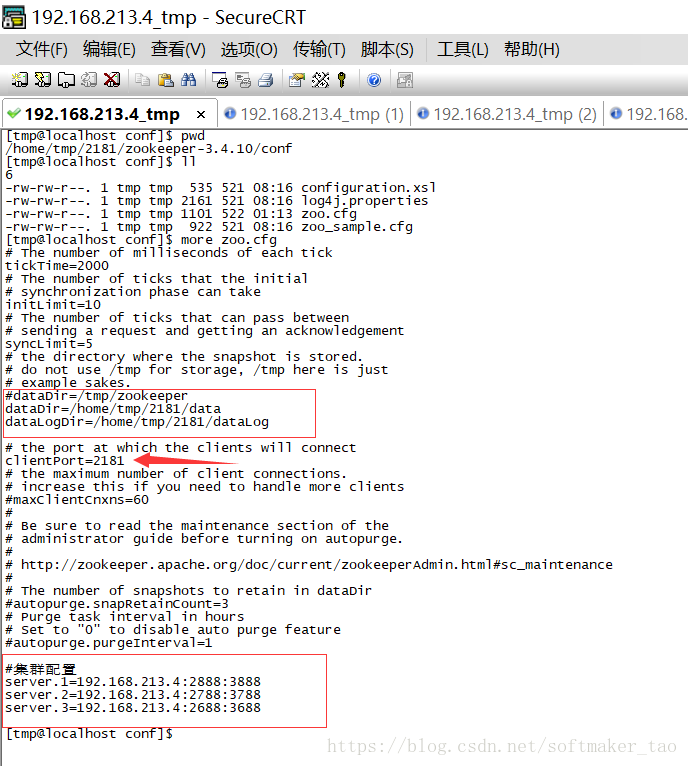Open the 工具(L) menu
688x766 pixels.
[x=462, y=49]
